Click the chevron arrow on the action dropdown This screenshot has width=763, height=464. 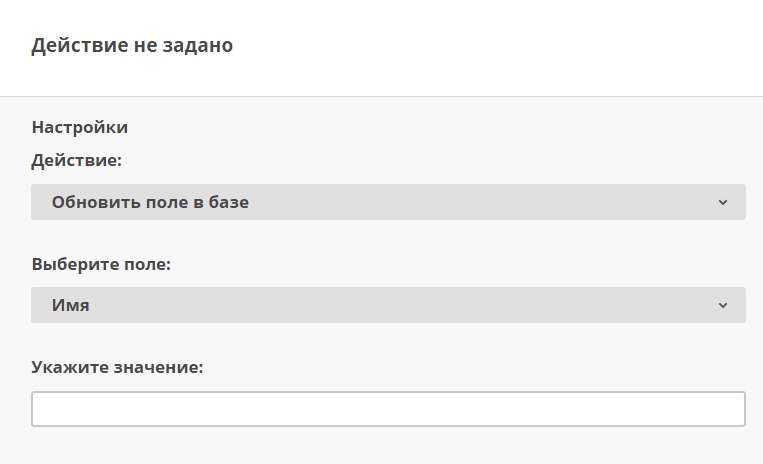(x=723, y=202)
